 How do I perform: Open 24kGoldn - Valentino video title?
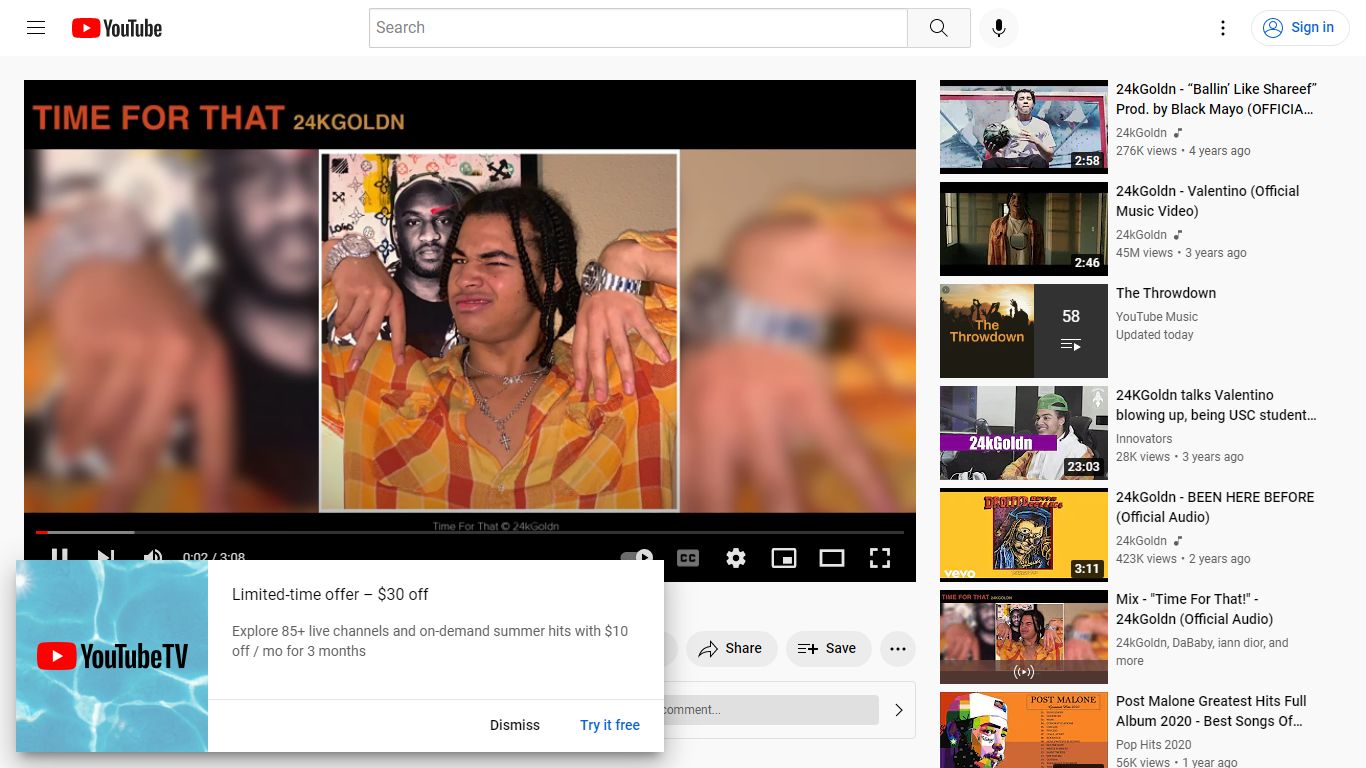click(x=1208, y=201)
